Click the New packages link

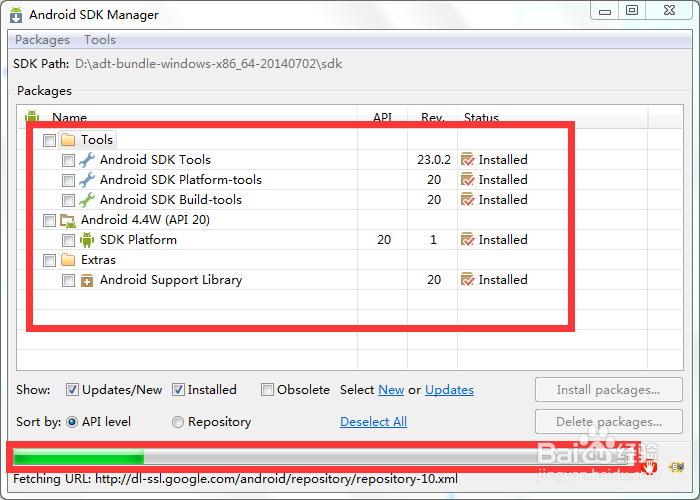(x=391, y=390)
